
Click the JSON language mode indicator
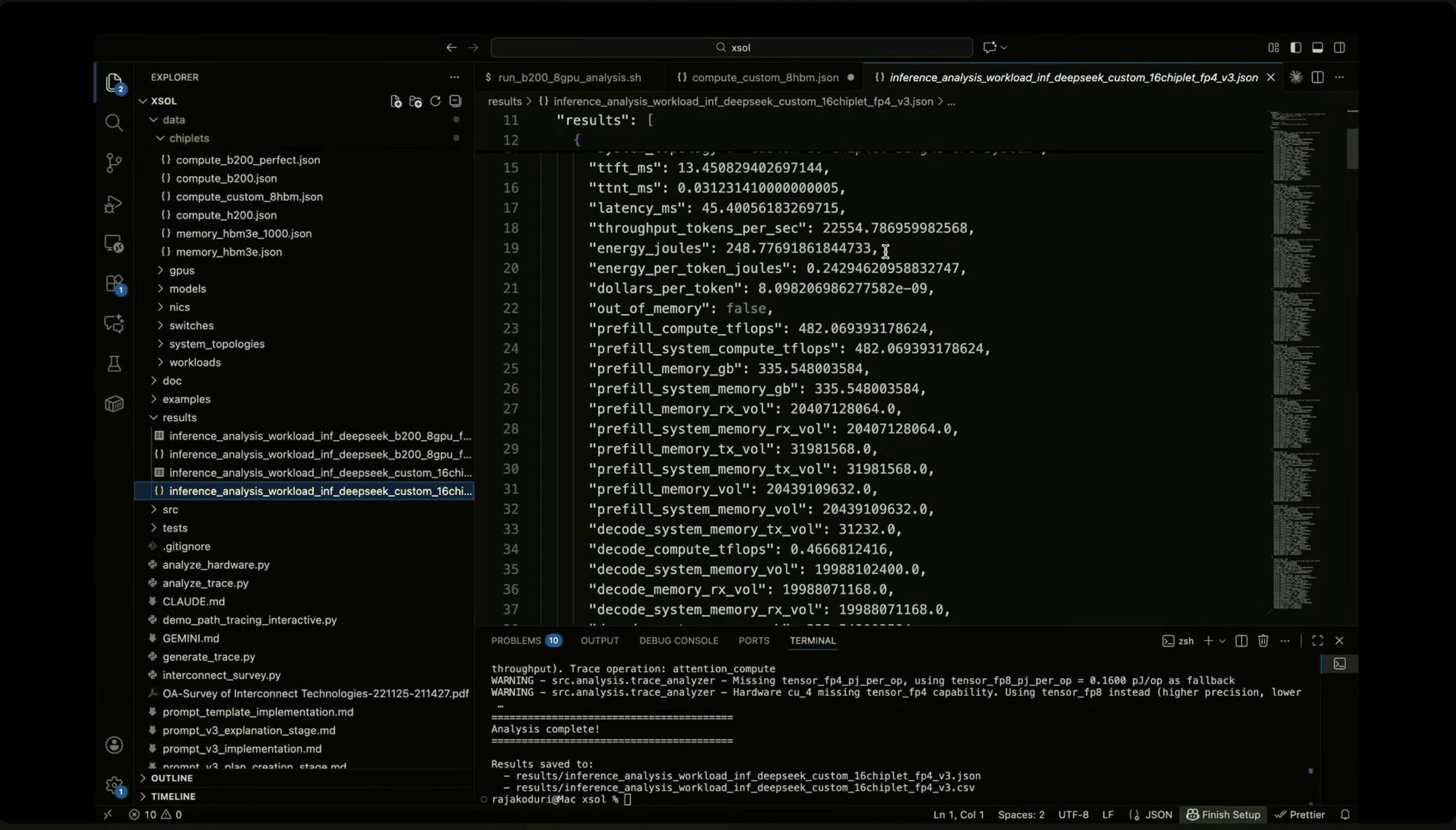(x=1158, y=815)
